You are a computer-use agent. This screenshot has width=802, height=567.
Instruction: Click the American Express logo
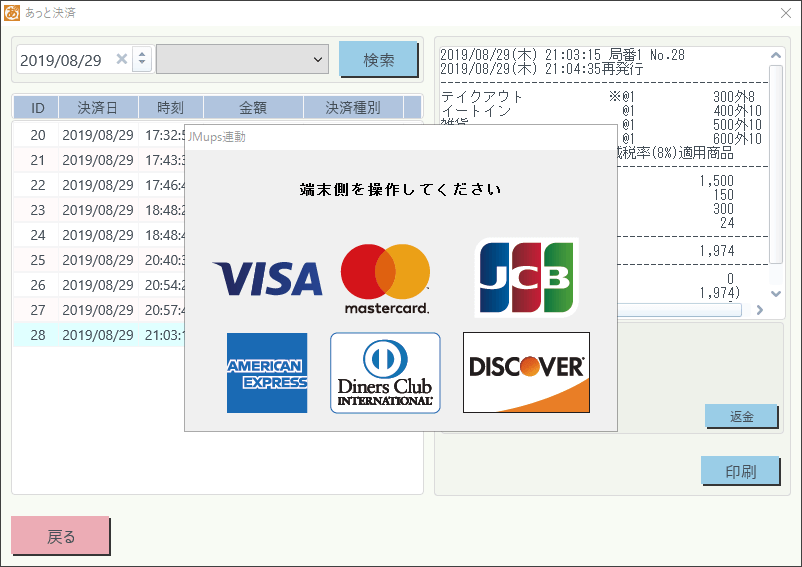click(267, 373)
